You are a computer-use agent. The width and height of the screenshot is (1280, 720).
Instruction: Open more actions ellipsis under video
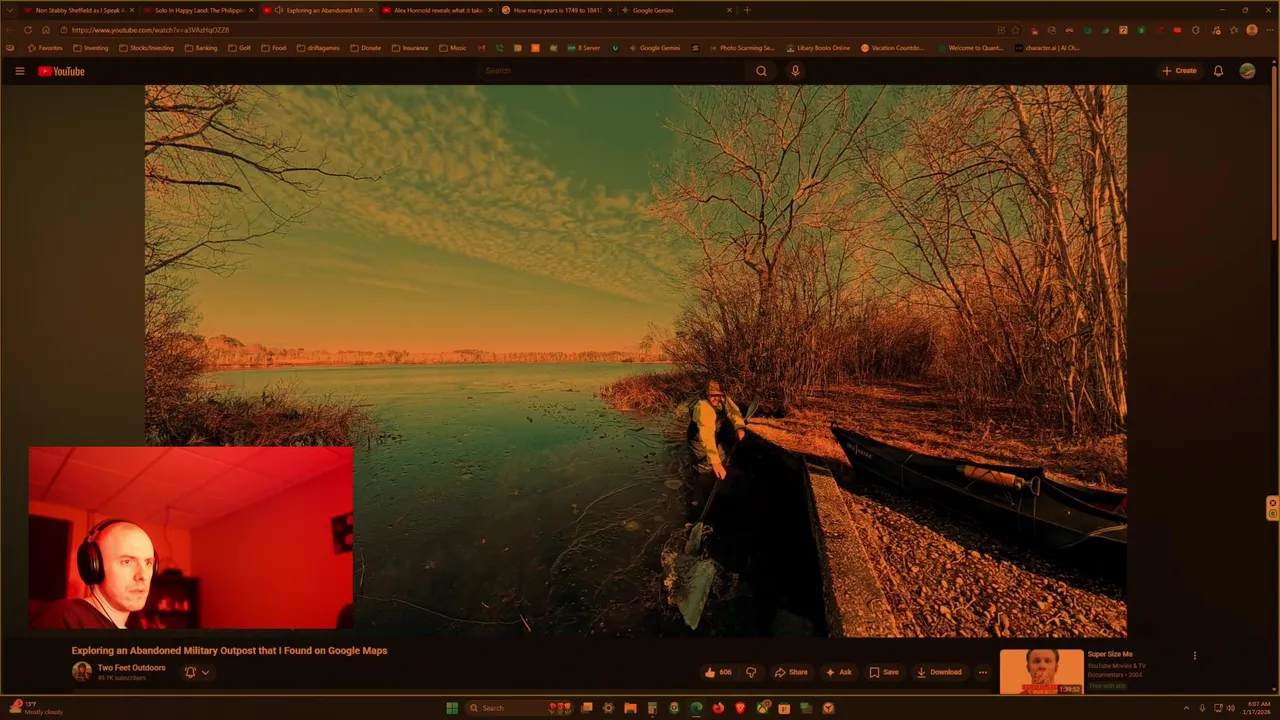tap(983, 672)
